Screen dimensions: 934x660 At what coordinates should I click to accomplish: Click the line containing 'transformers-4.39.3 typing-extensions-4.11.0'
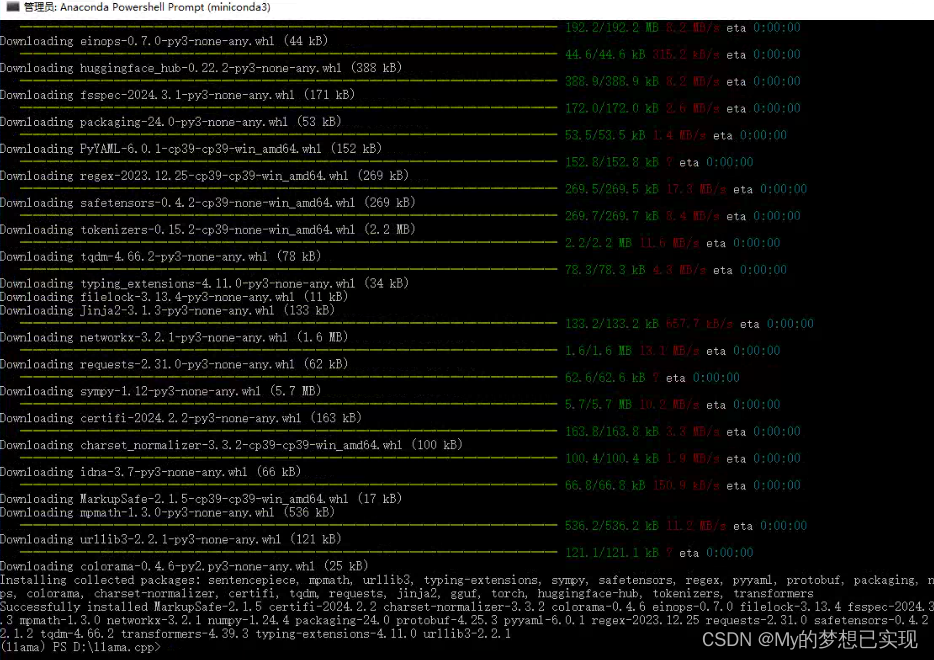(256, 633)
